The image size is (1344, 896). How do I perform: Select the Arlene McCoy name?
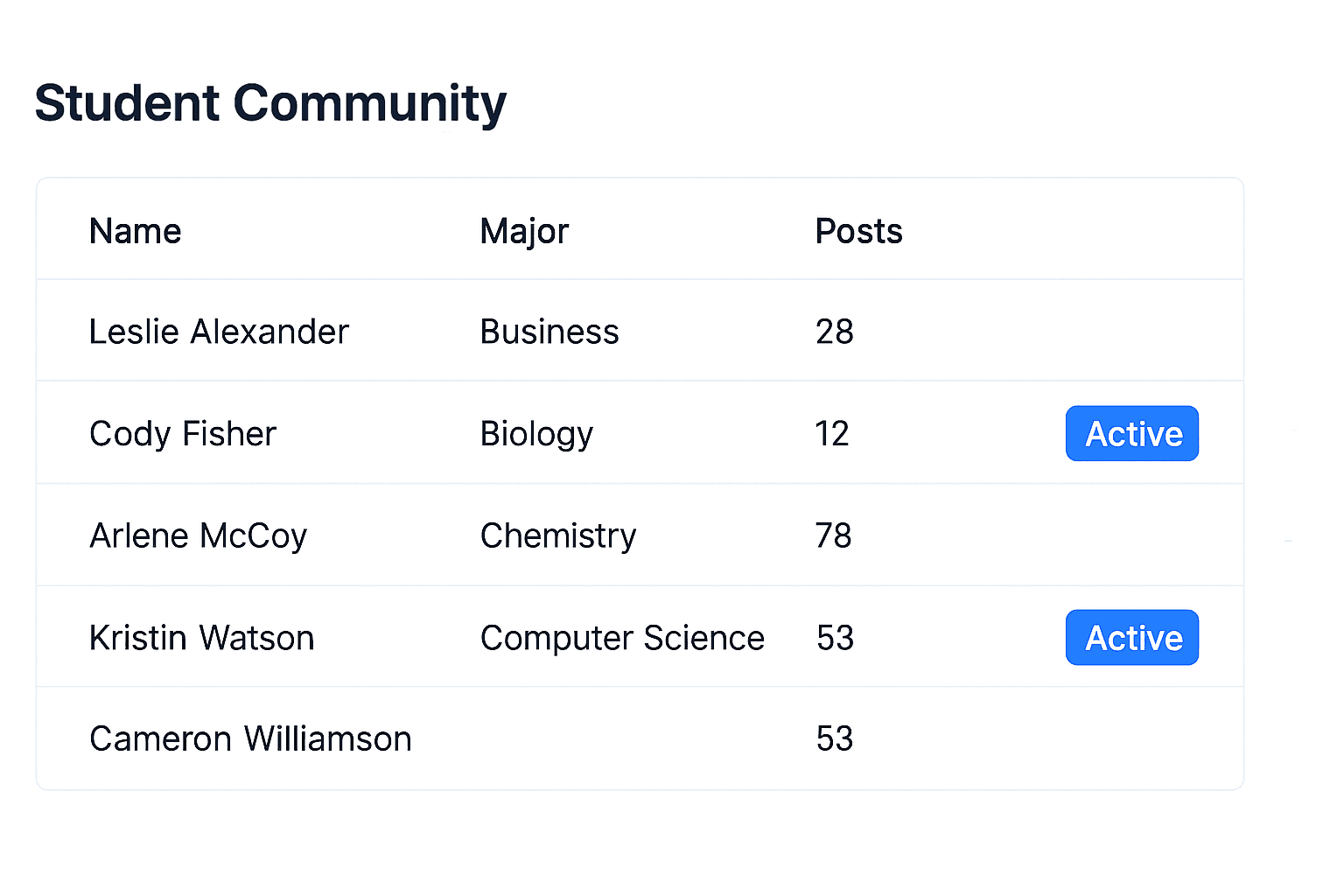[199, 535]
